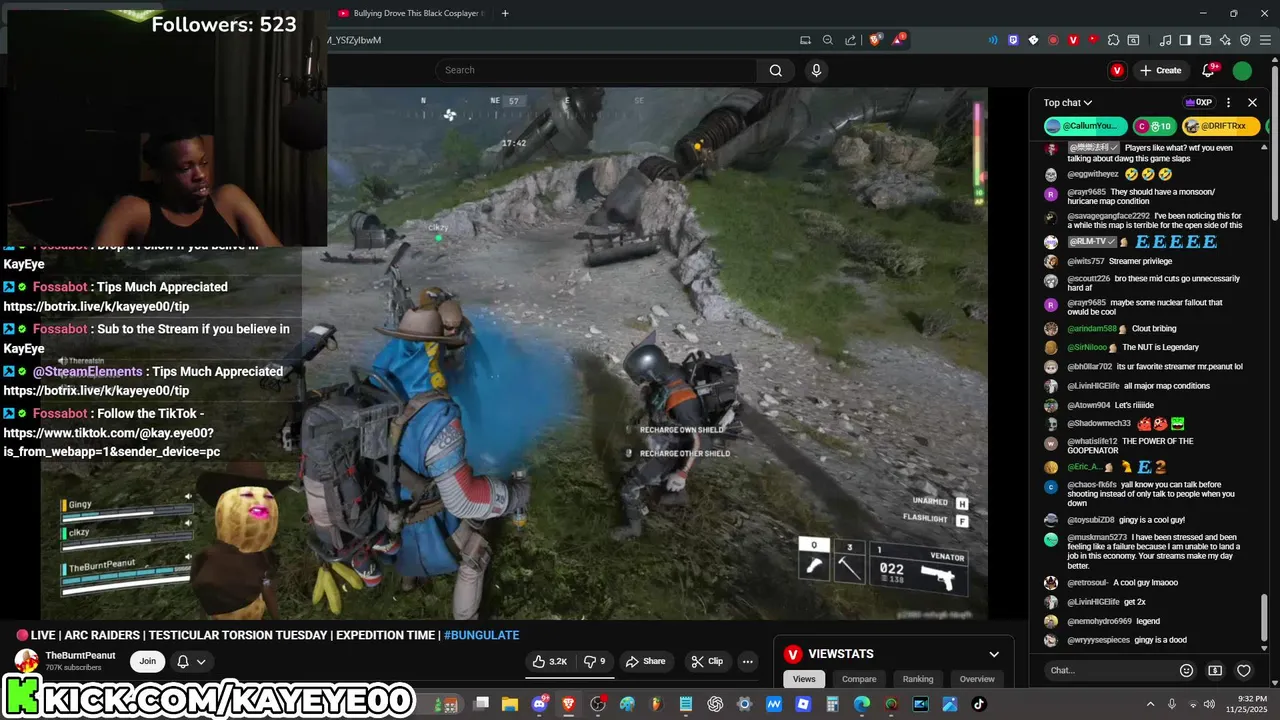Viewport: 1280px width, 720px height.
Task: Switch to the Compare tab
Action: (859, 679)
